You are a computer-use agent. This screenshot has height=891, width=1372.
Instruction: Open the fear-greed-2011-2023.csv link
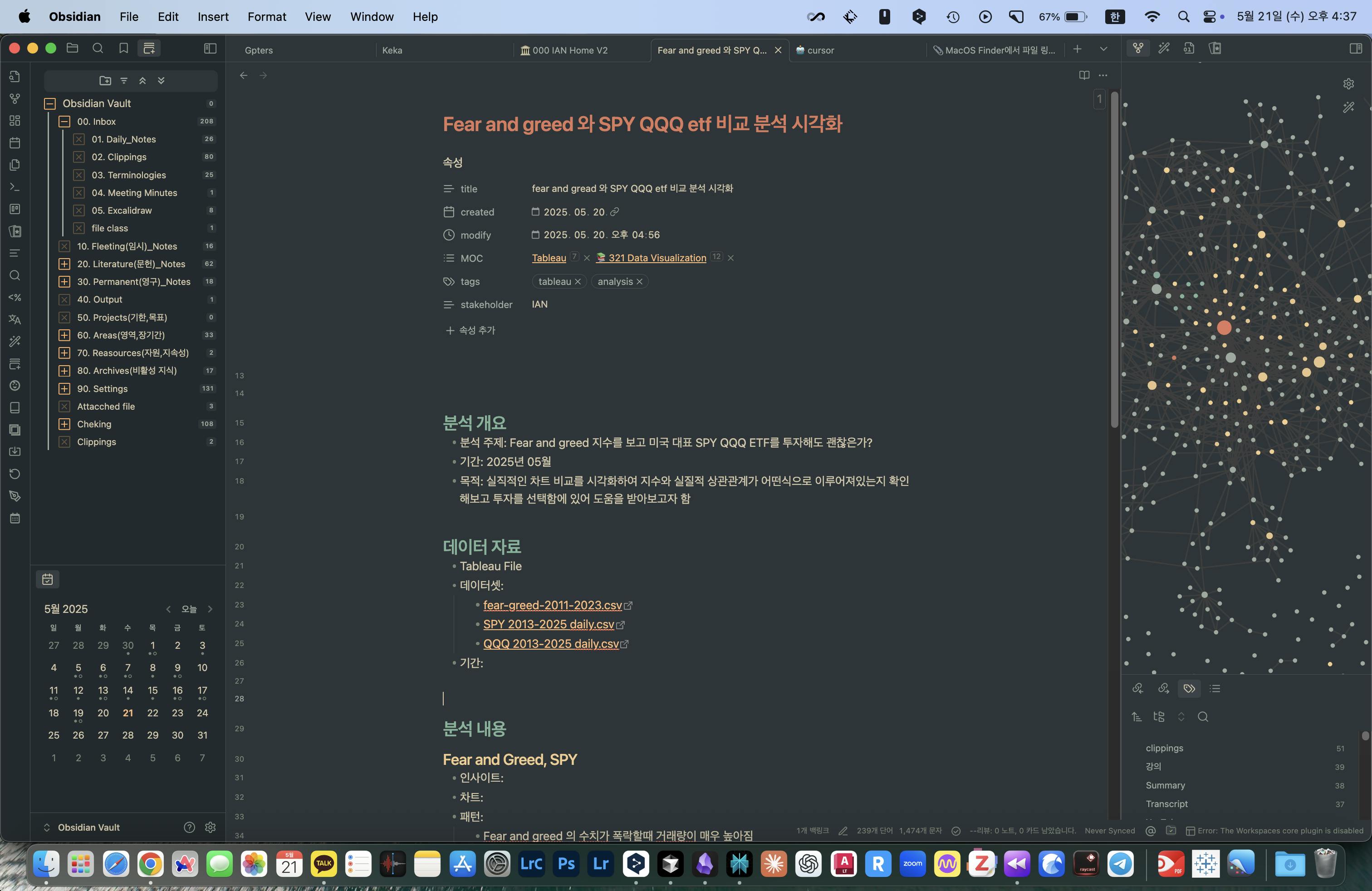(x=552, y=605)
